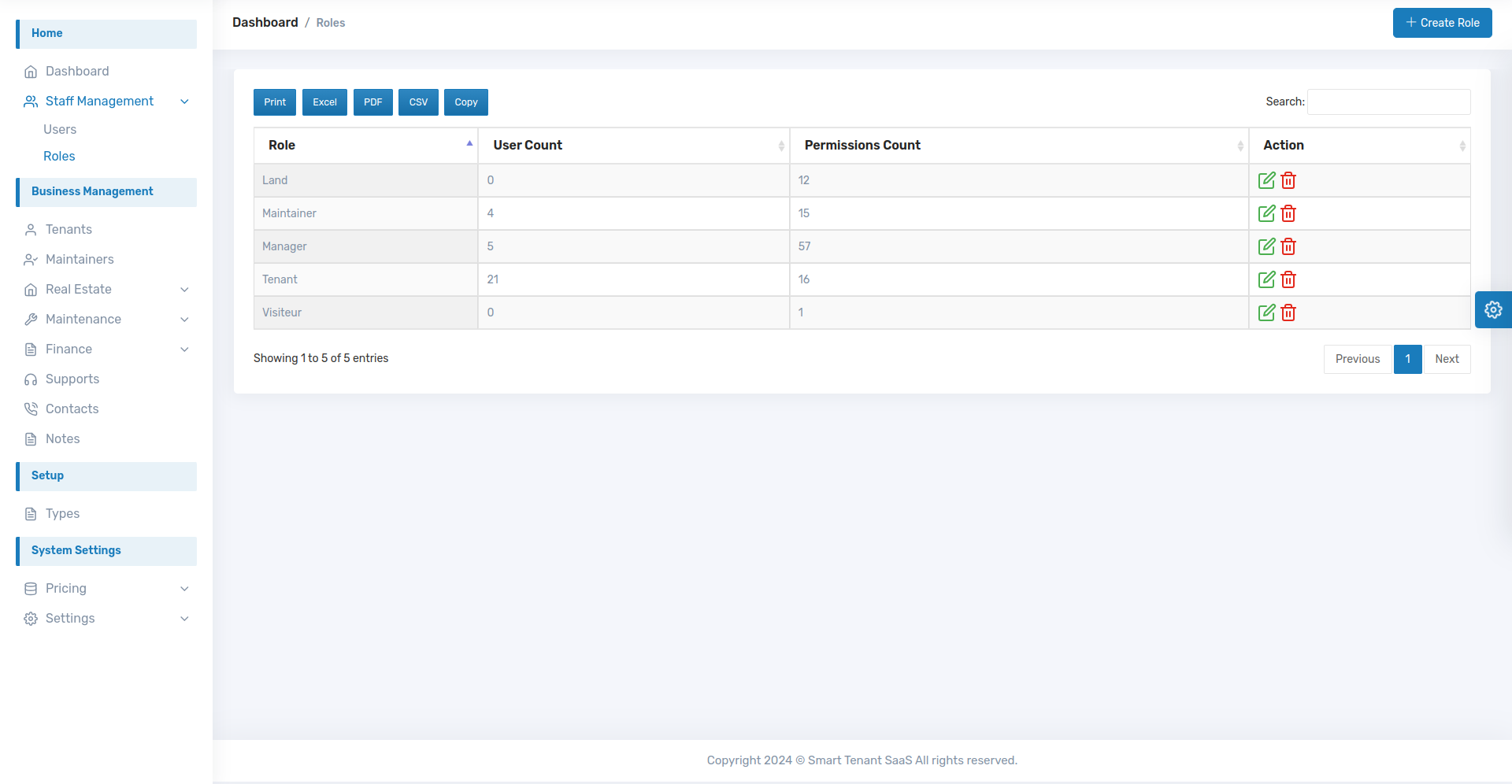Click the Dashboard breadcrumb link
Viewport: 1512px width, 784px height.
coord(265,23)
